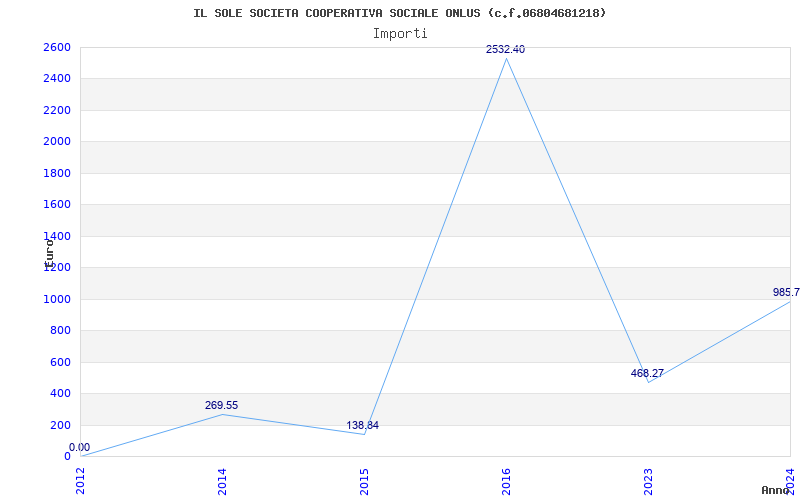This screenshot has height=500, width=800.
Task: Select the 138.84 data label
Action: point(363,426)
